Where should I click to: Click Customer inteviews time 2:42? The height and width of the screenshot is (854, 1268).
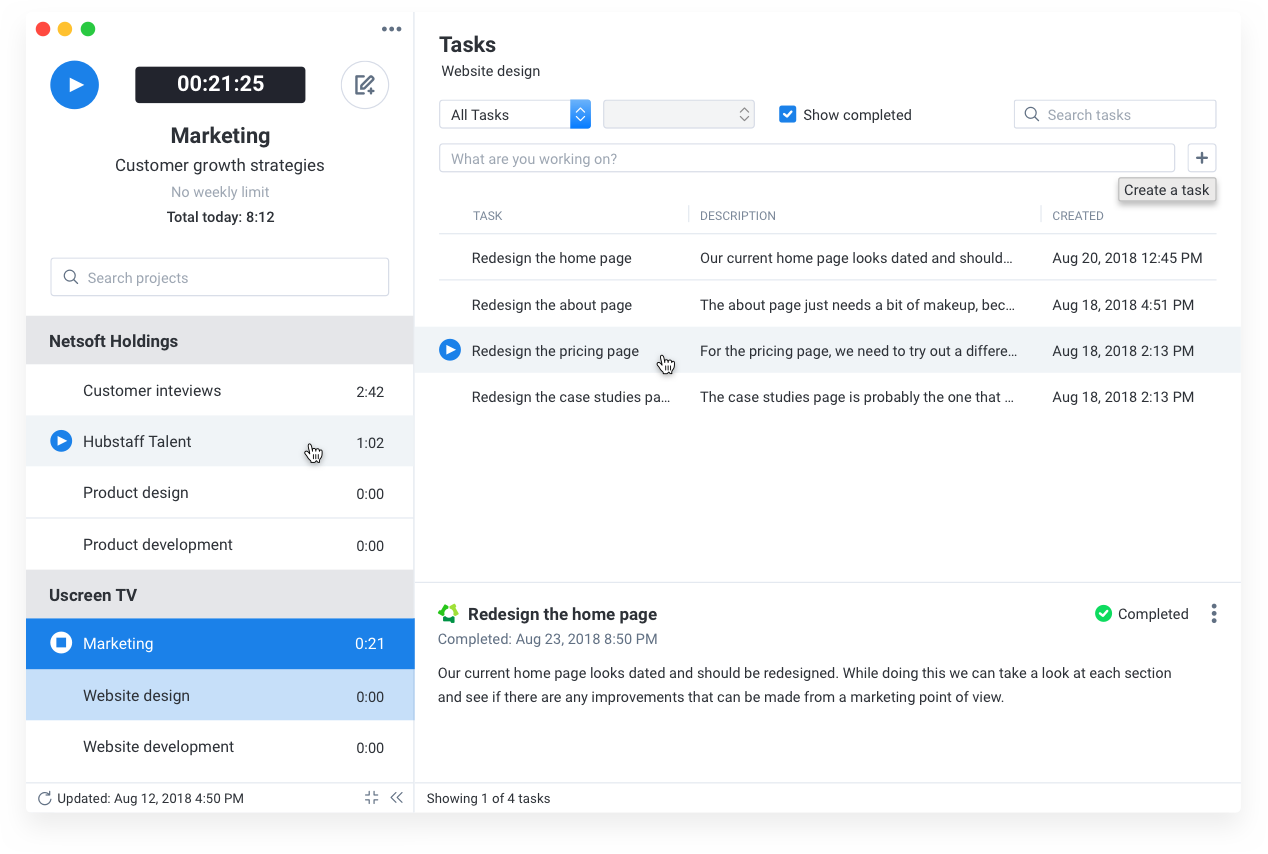click(x=370, y=392)
